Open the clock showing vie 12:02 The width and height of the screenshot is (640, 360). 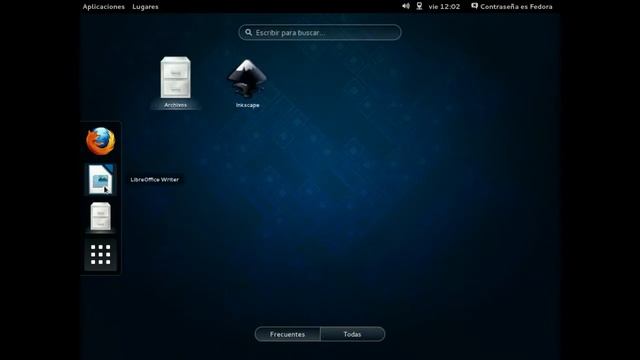click(x=444, y=7)
